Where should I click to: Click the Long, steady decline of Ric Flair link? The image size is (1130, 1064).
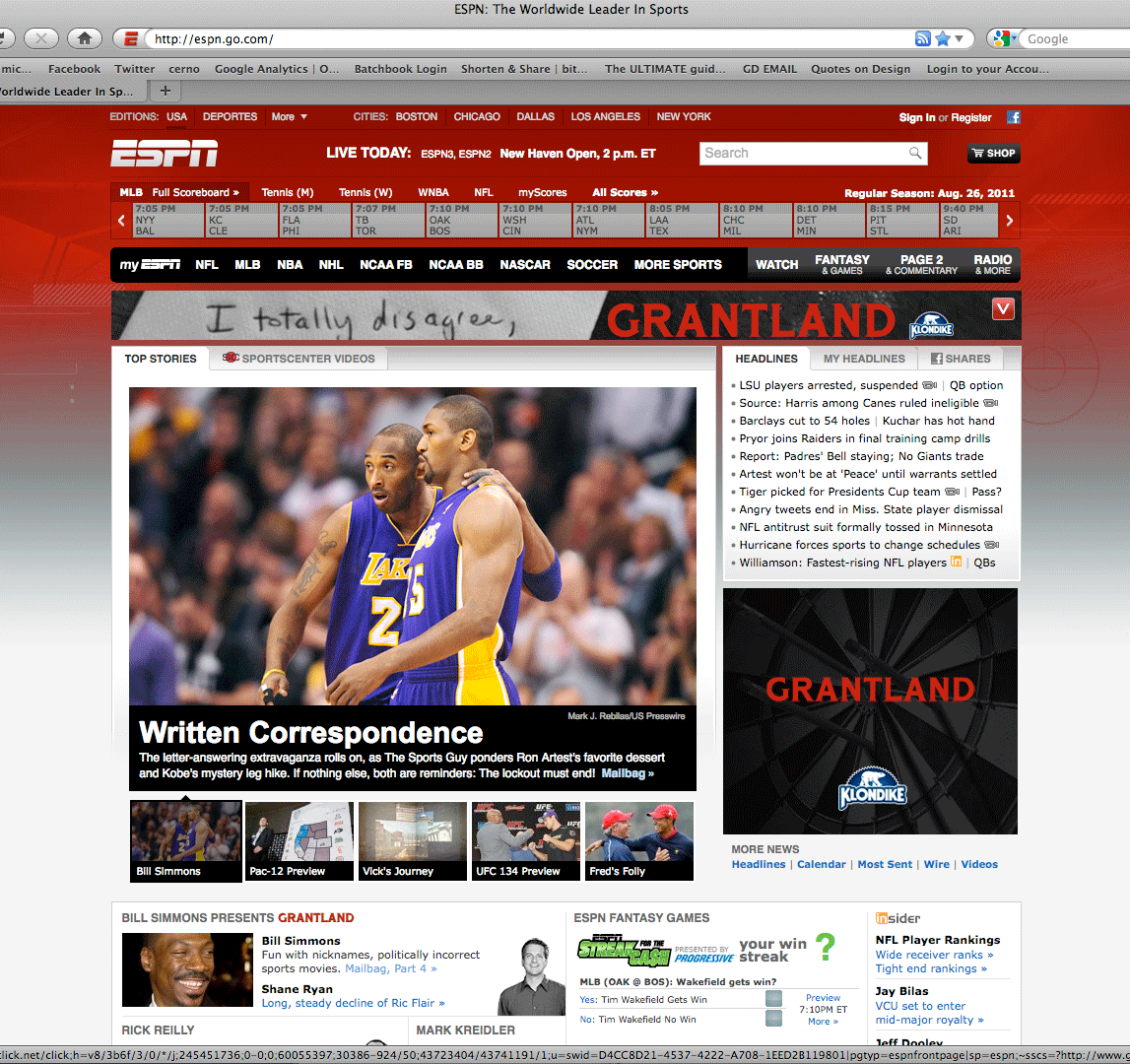[x=353, y=1003]
